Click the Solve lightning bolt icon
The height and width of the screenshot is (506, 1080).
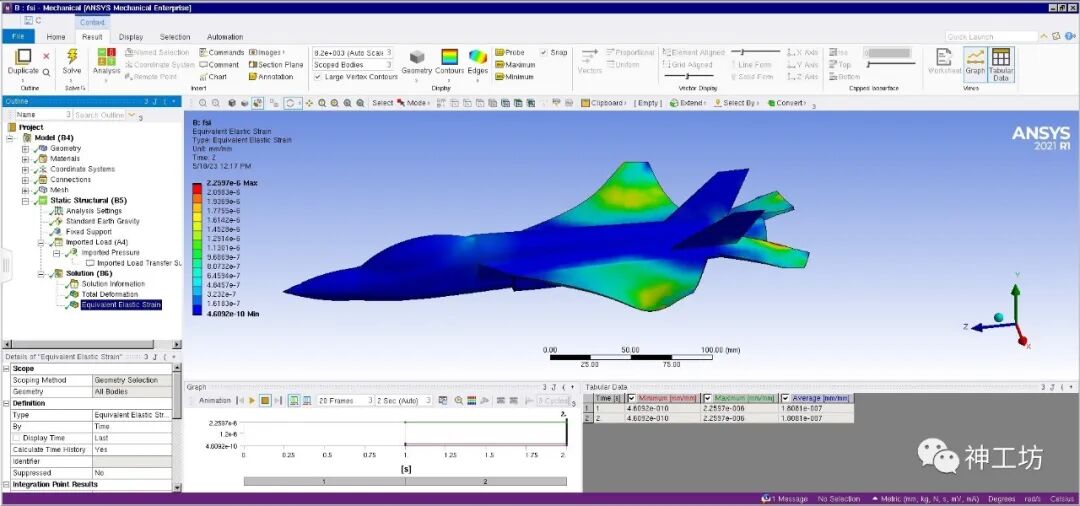click(x=72, y=57)
